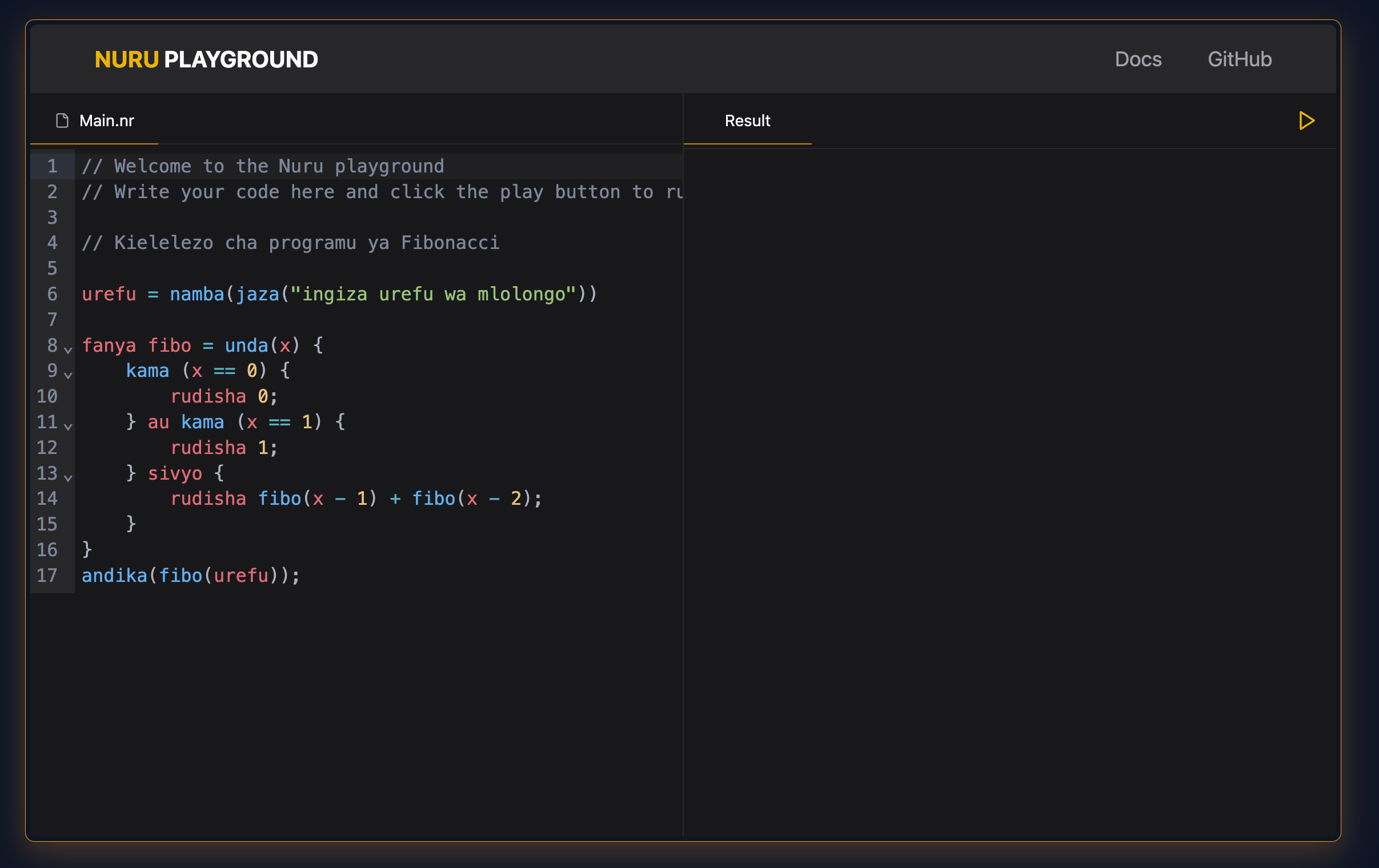Screen dimensions: 1379x868
Task: Click the word "jaza" on line 6
Action: click(257, 294)
